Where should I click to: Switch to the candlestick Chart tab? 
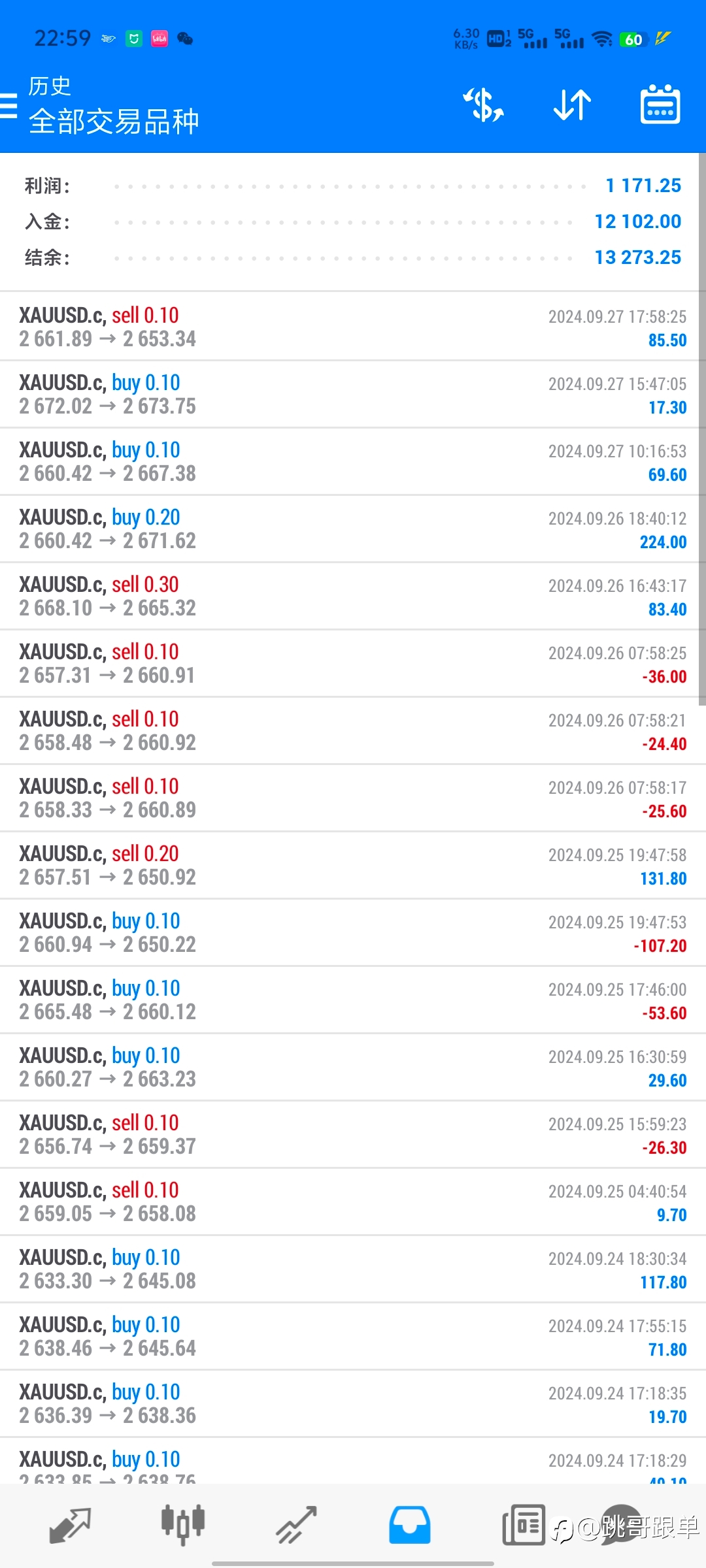pos(183,1526)
